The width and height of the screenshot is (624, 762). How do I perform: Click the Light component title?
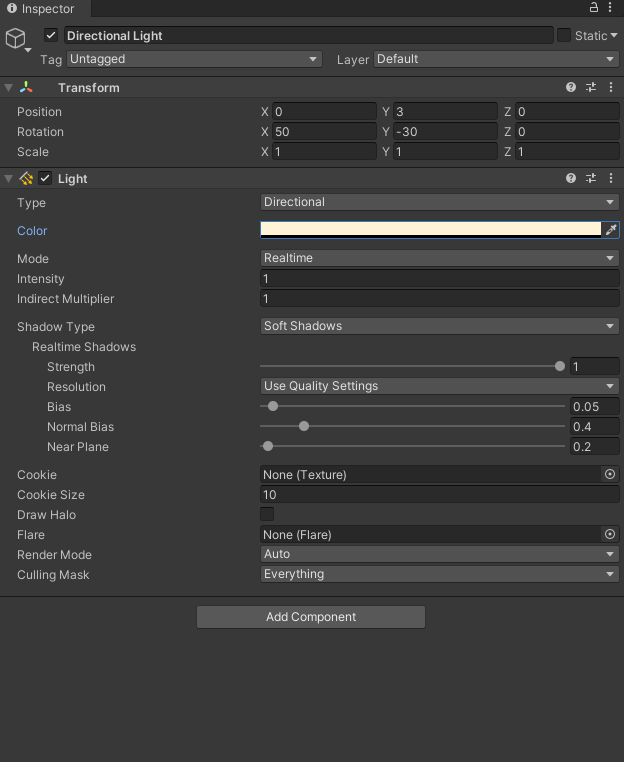click(72, 179)
